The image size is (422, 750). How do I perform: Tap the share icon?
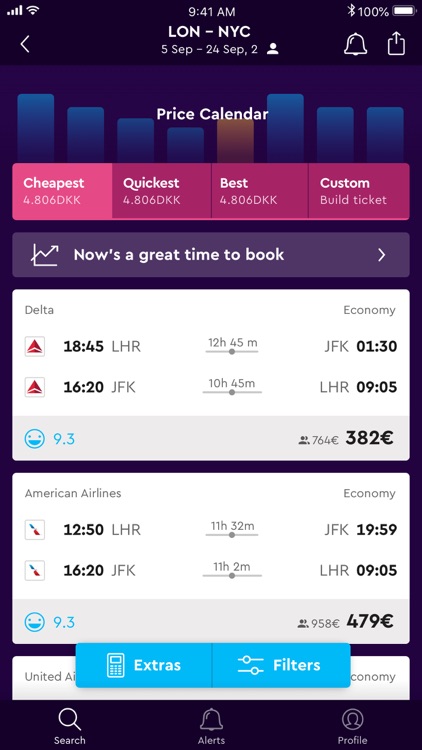click(396, 44)
